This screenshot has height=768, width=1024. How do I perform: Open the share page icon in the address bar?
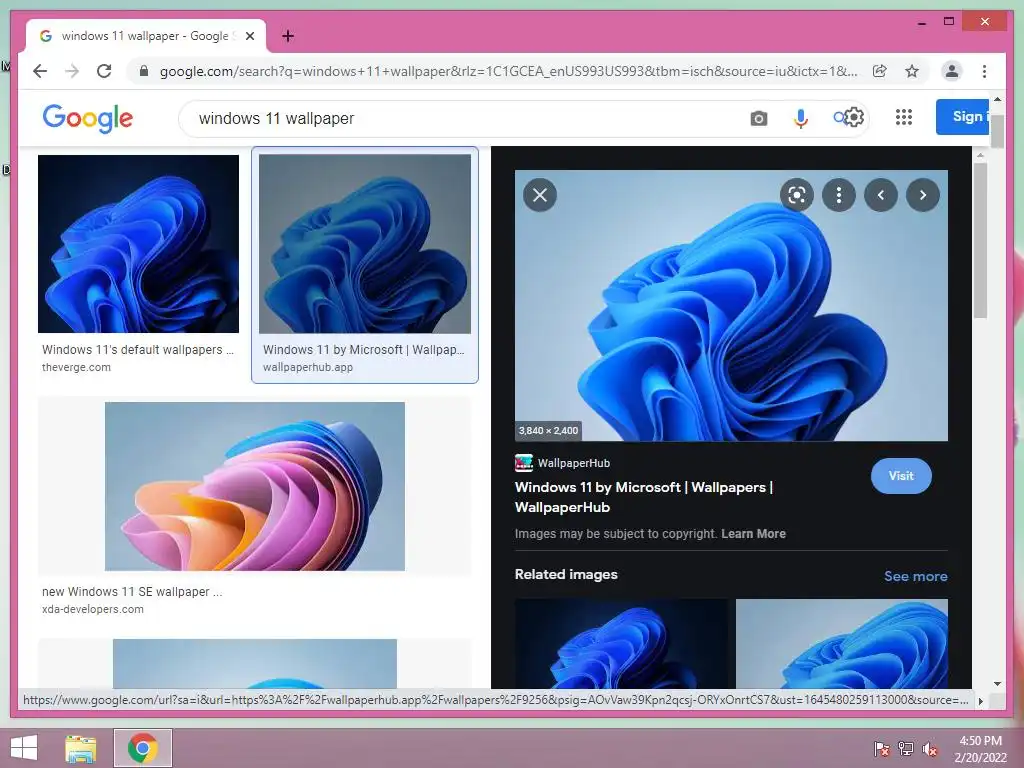point(880,71)
